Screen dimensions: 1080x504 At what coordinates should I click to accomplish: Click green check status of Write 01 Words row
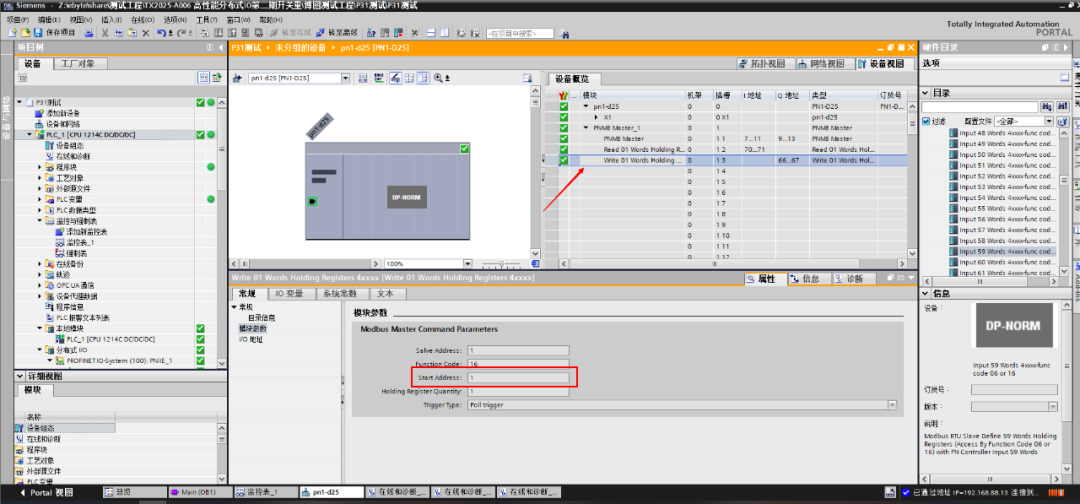coord(564,160)
